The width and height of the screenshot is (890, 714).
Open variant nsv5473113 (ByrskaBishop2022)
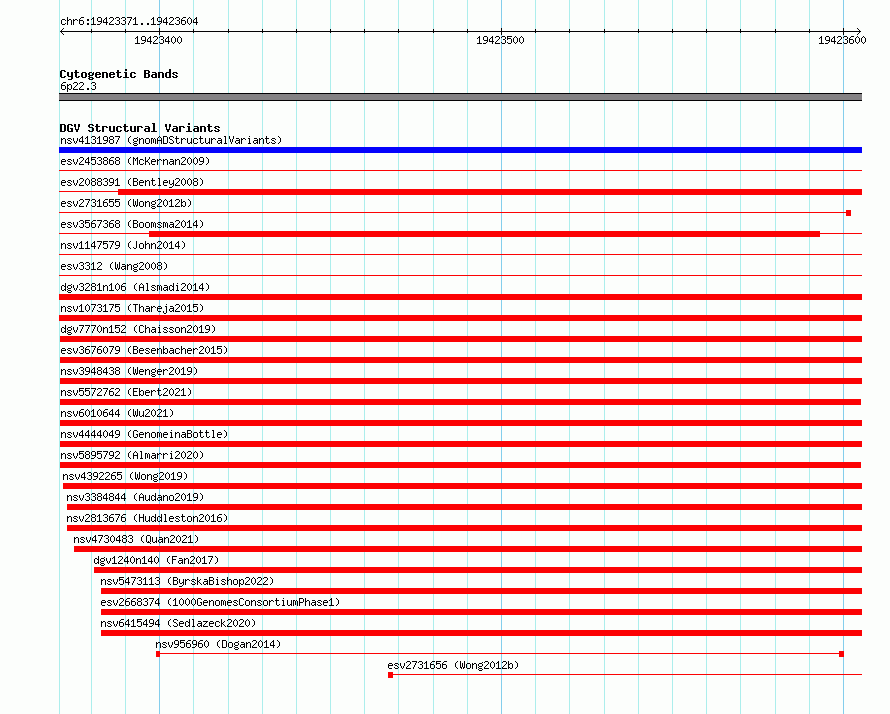tap(187, 581)
